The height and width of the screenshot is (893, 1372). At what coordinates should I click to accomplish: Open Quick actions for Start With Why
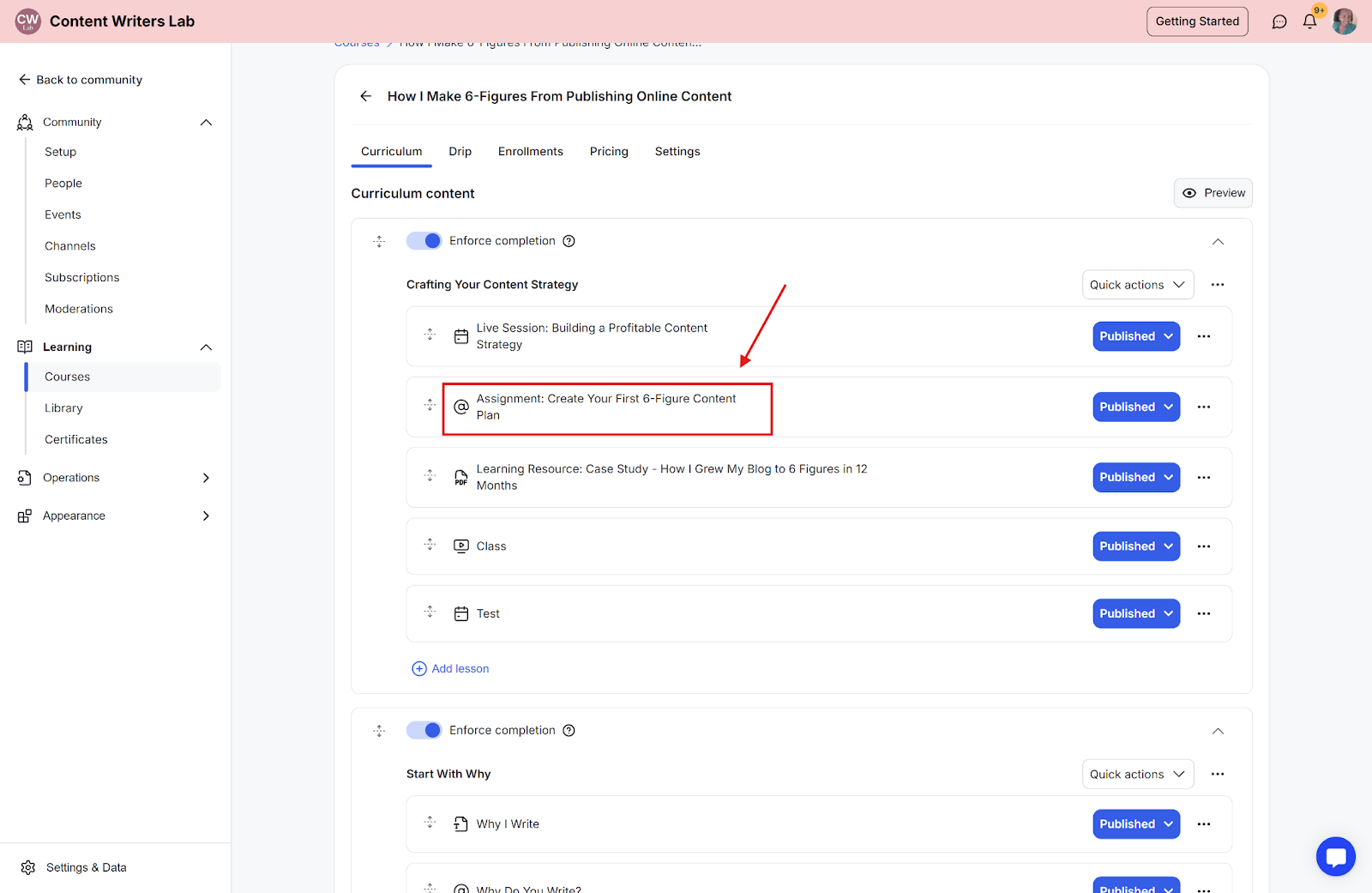click(x=1138, y=774)
